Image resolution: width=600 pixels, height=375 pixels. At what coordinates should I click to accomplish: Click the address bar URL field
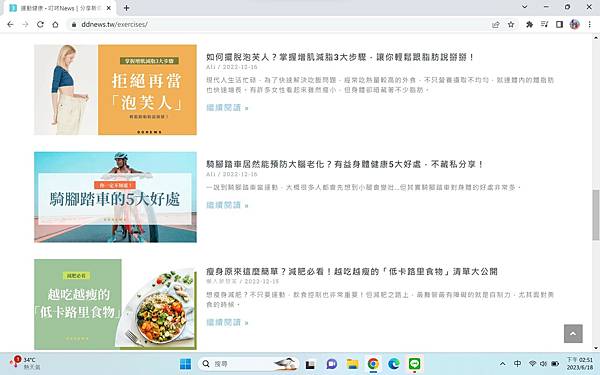(x=279, y=24)
